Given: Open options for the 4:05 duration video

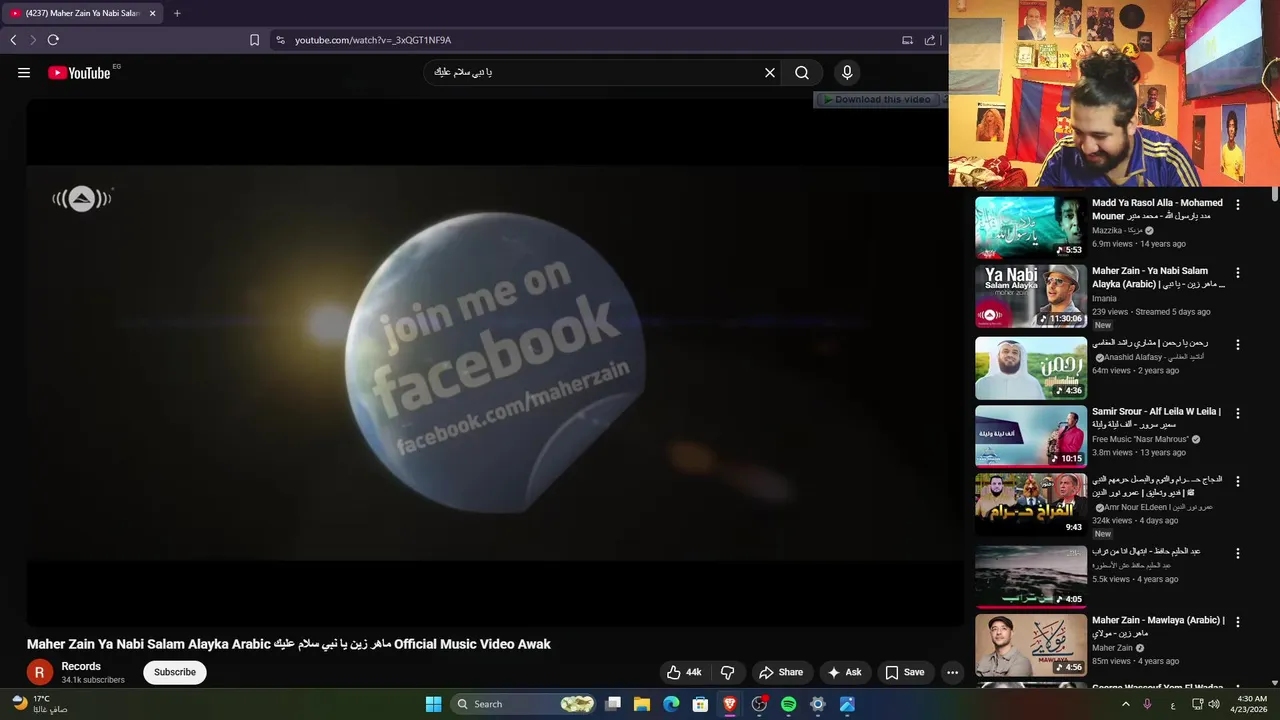Looking at the screenshot, I should tap(1238, 553).
